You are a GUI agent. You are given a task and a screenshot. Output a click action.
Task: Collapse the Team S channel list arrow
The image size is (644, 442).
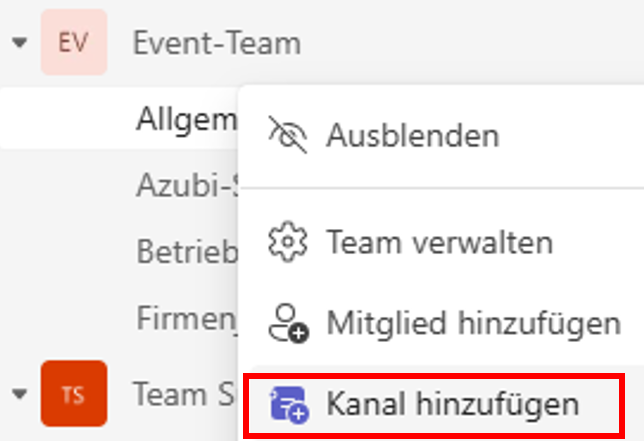[x=19, y=394]
